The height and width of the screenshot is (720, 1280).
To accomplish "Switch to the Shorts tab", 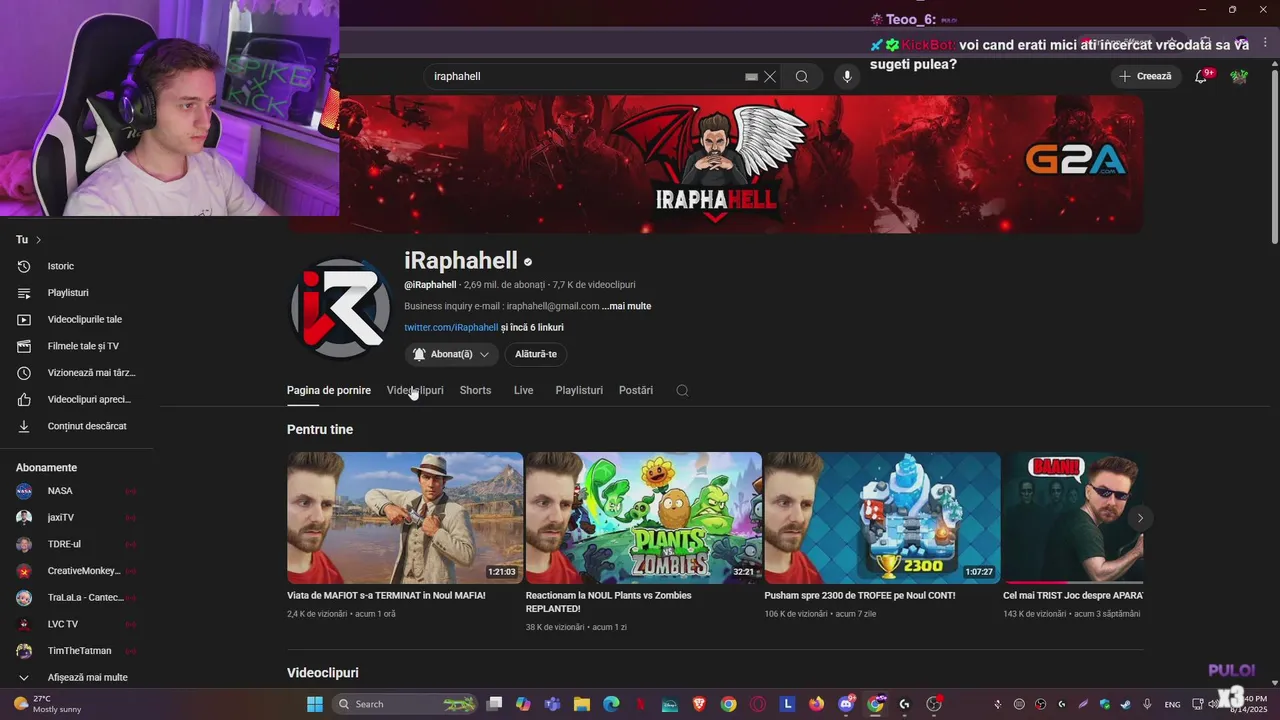I will 475,390.
